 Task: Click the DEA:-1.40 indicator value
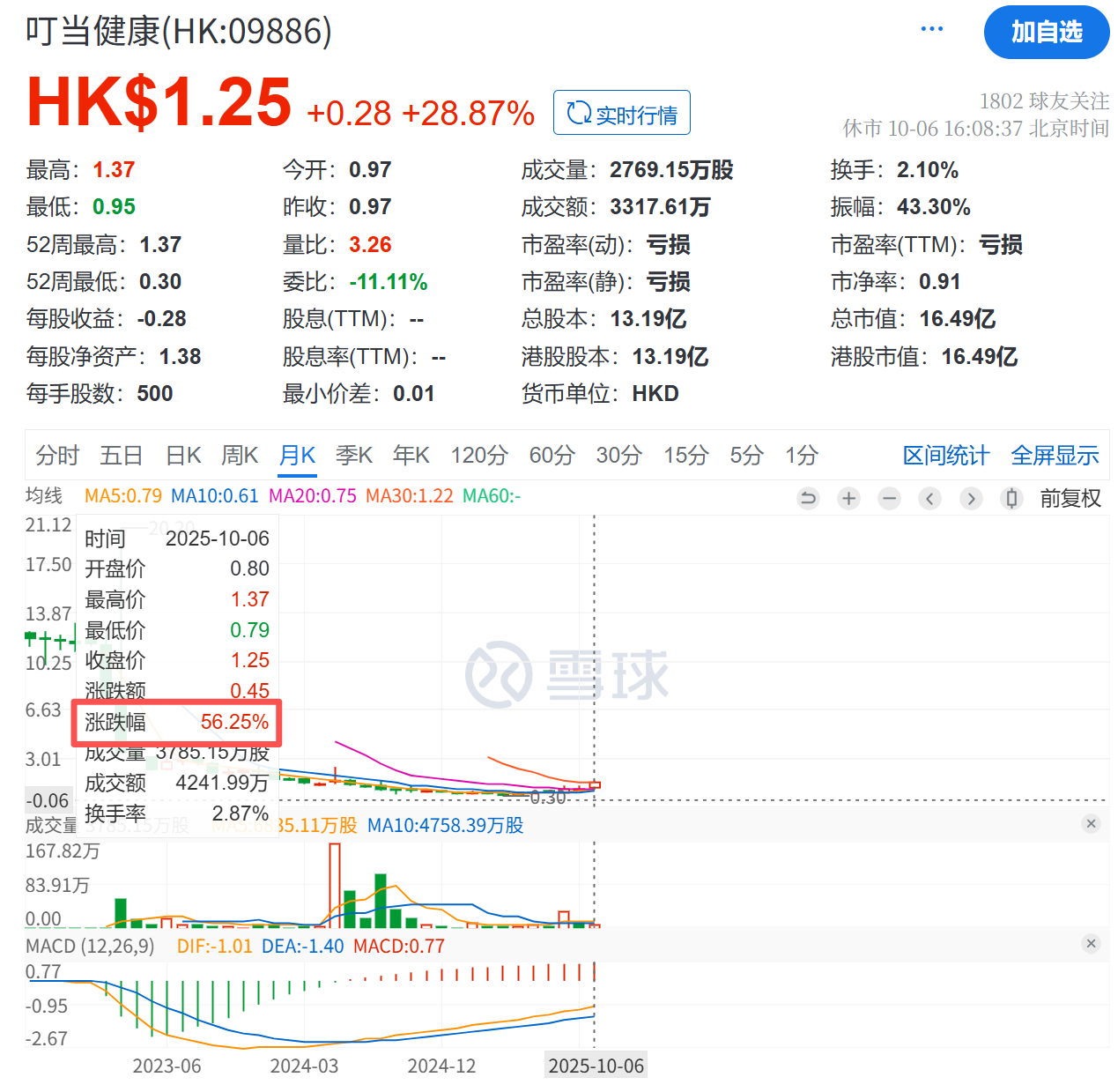click(x=303, y=947)
